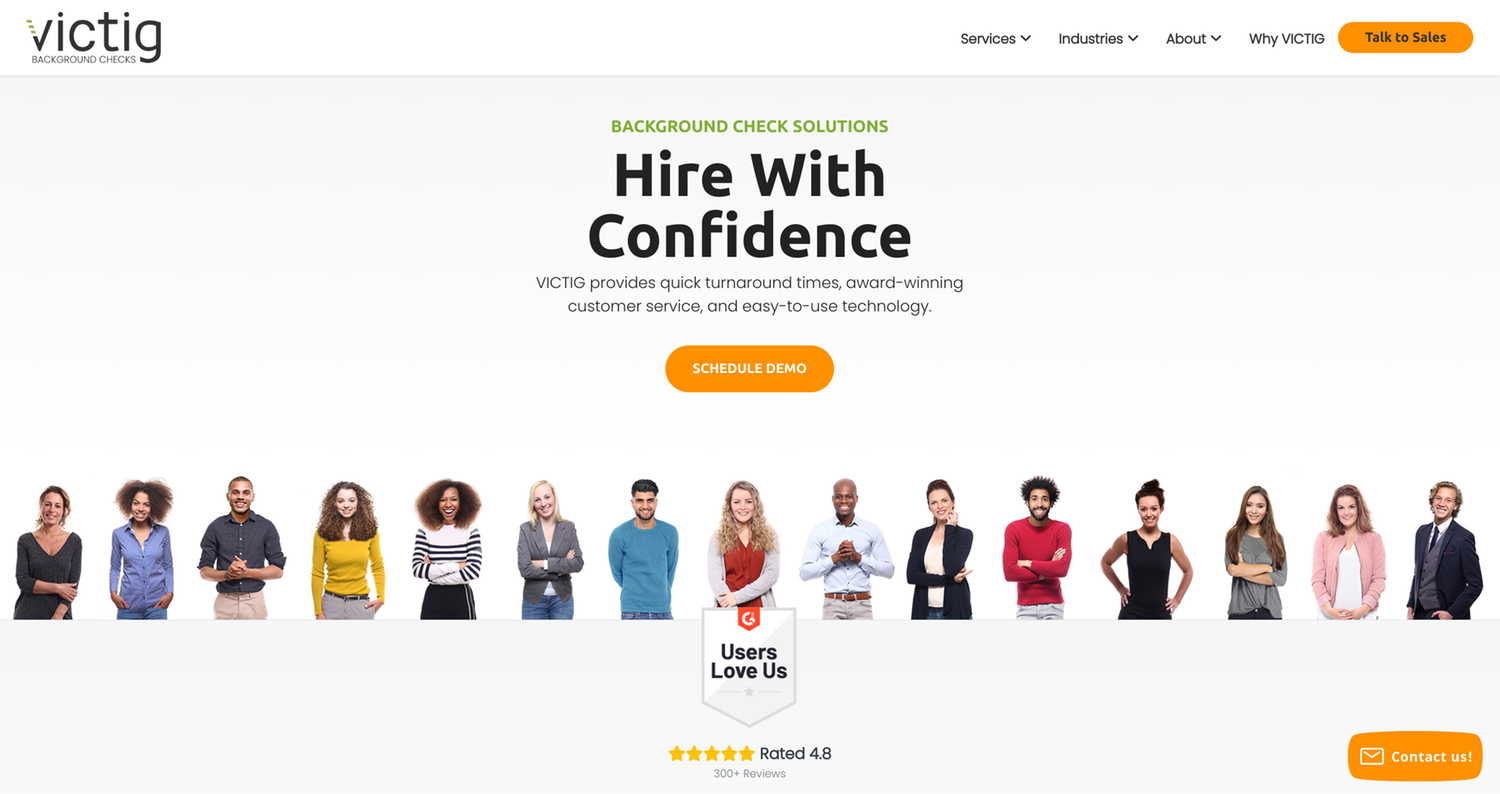Click the woman in the yellow sweater

click(346, 550)
